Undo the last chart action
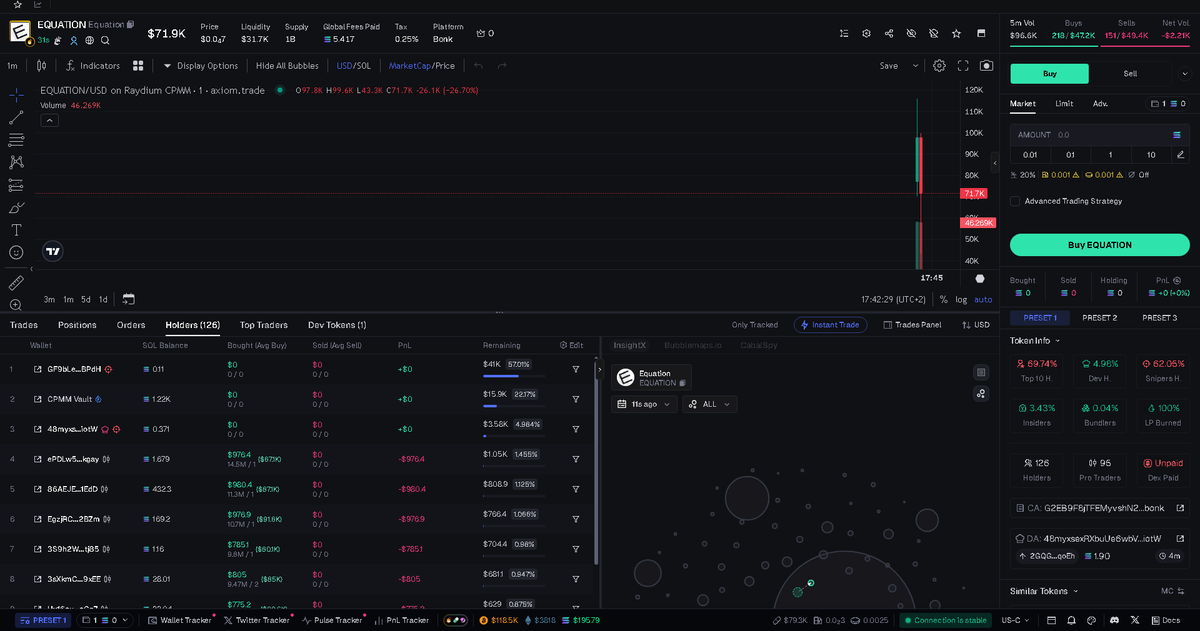Viewport: 1200px width, 631px height. tap(478, 66)
